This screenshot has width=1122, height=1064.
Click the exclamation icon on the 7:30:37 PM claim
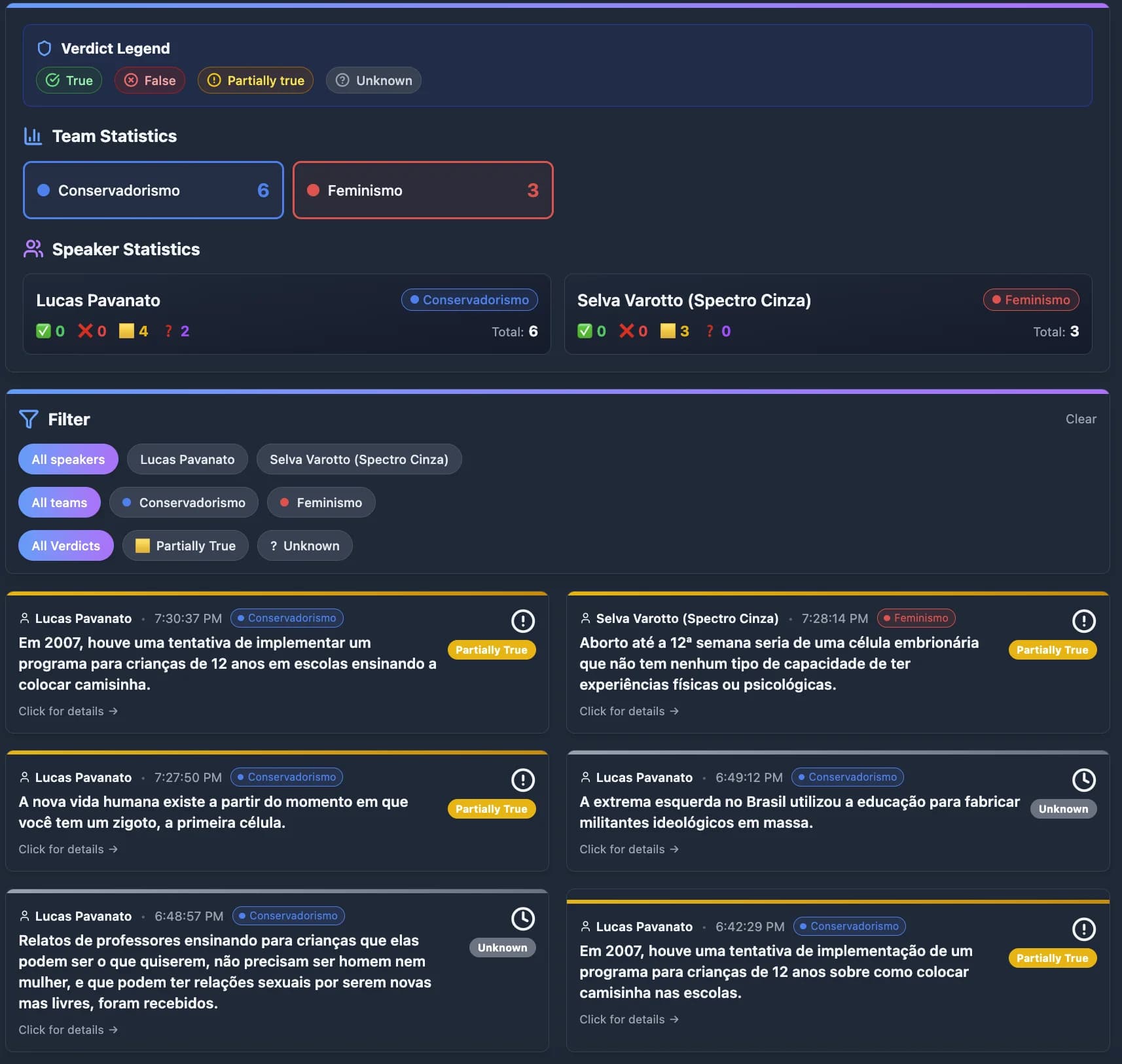(522, 621)
